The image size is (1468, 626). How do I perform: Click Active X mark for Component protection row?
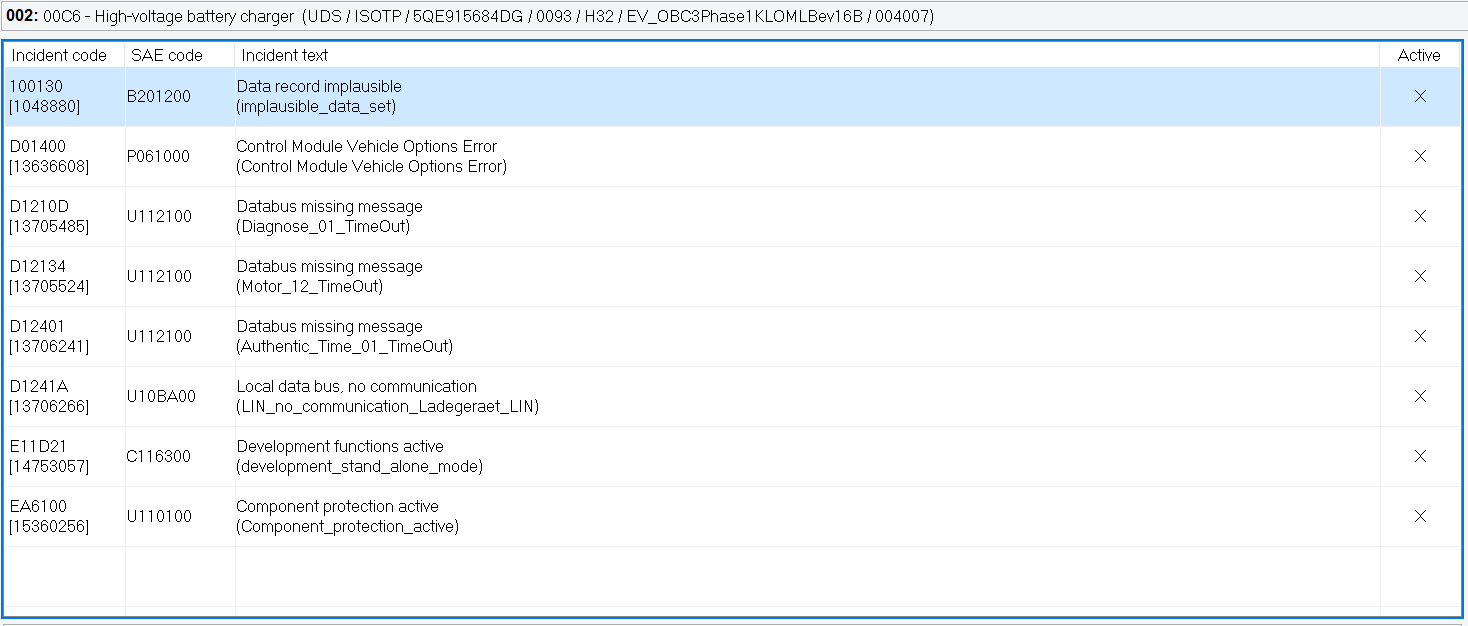(x=1419, y=516)
